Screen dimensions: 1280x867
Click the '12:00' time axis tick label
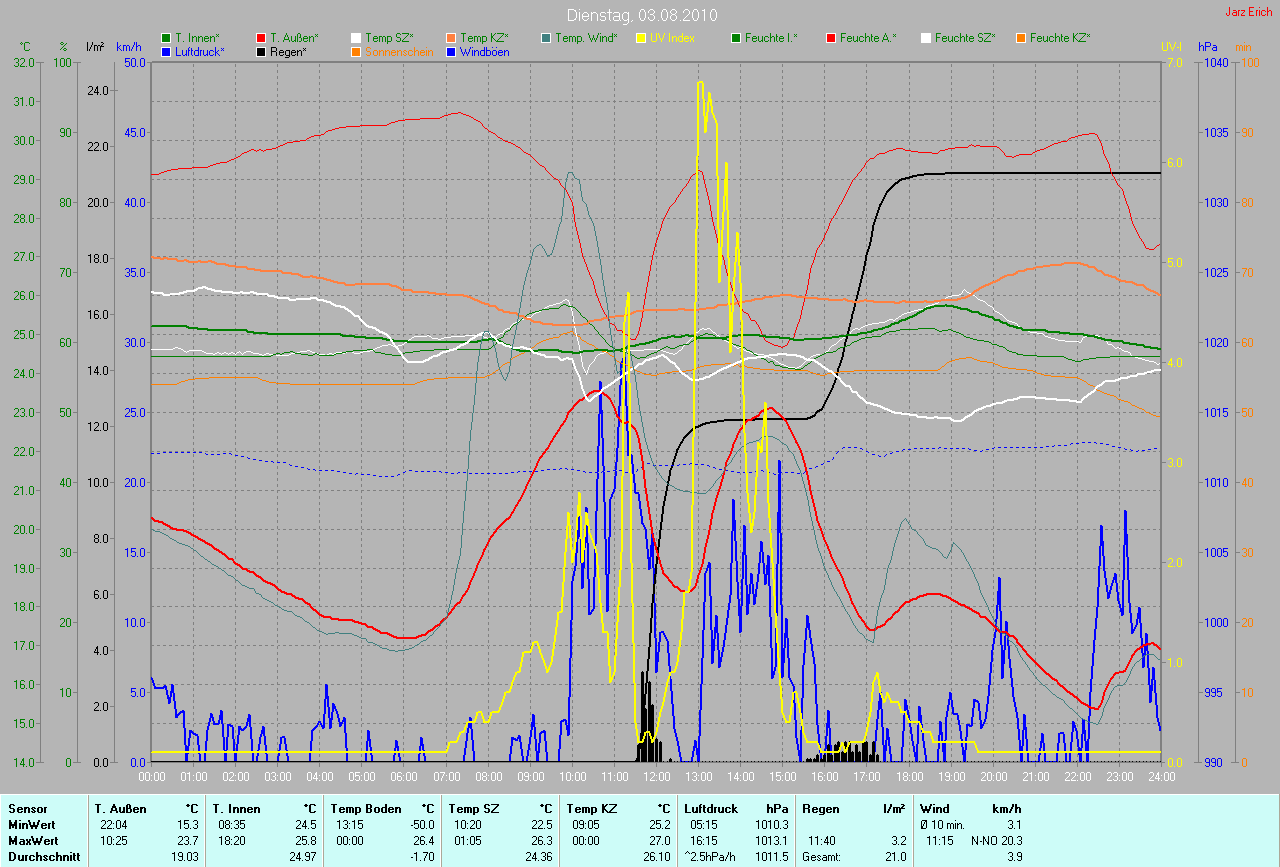657,776
